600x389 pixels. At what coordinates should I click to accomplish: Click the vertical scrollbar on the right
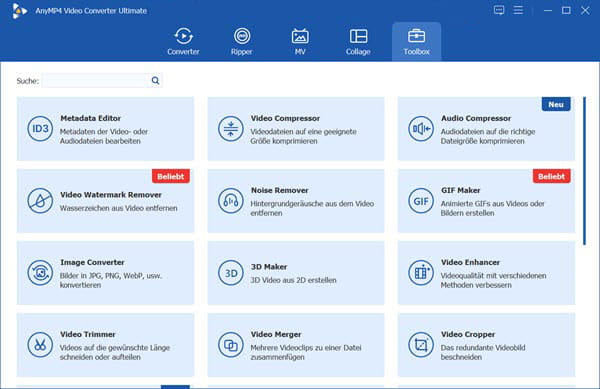pos(584,171)
